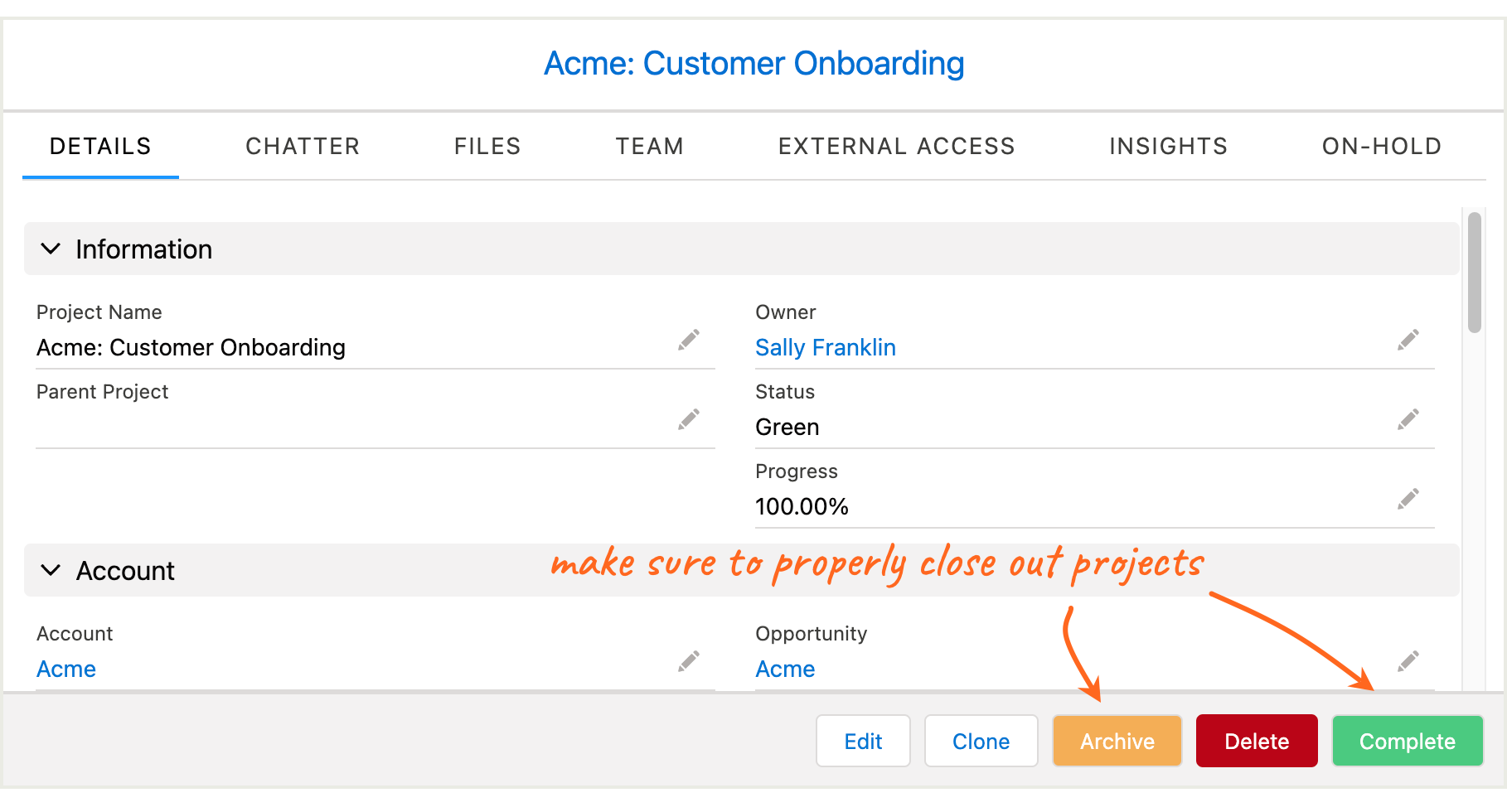The width and height of the screenshot is (1507, 812).
Task: Collapse the Information section
Action: click(51, 249)
